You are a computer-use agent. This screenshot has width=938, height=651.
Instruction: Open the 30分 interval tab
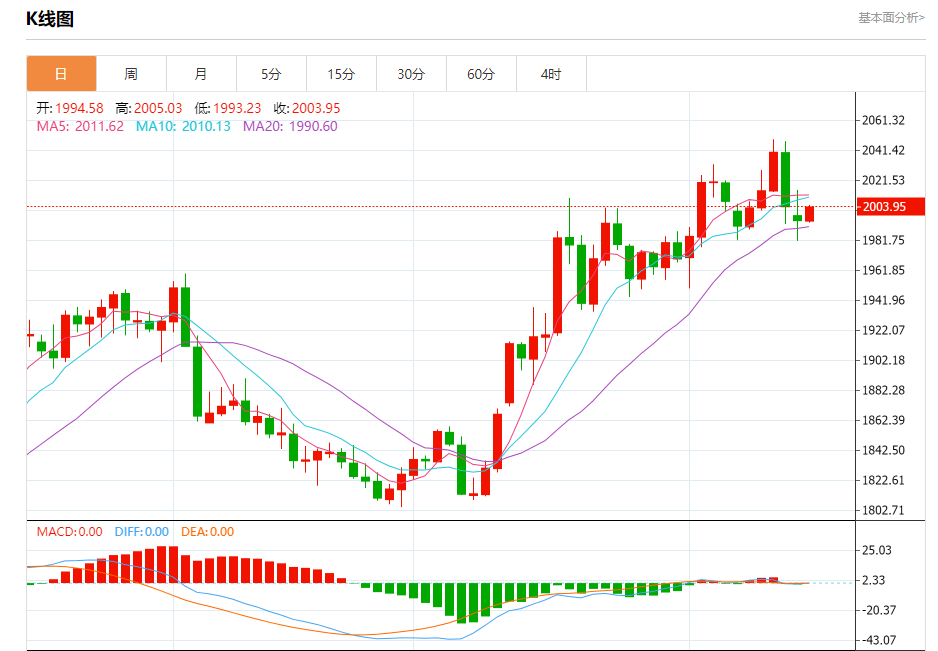[411, 74]
